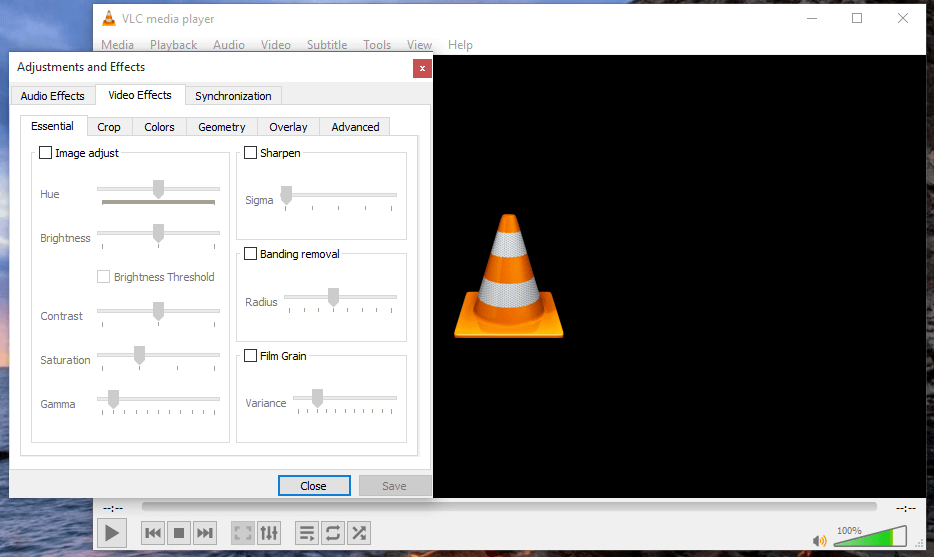Image resolution: width=934 pixels, height=557 pixels.
Task: Open the Playback menu
Action: 173,45
